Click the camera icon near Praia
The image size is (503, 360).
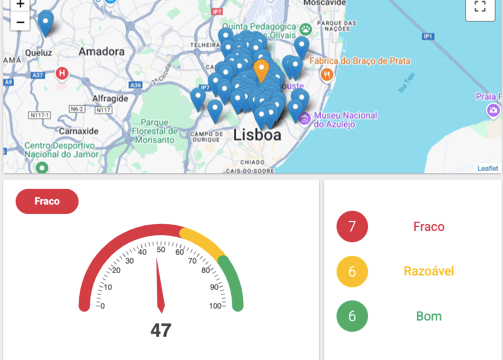tap(493, 110)
